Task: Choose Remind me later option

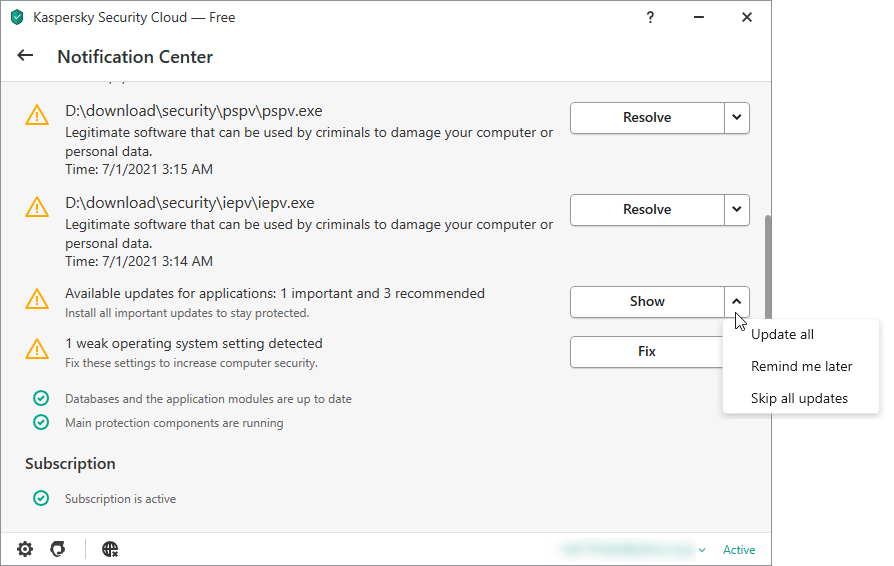Action: point(800,367)
